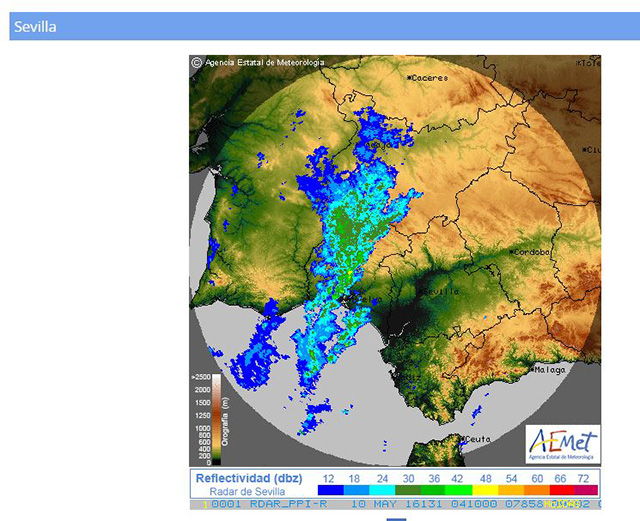This screenshot has height=521, width=640.
Task: Click the Ceuta city marker
Action: pyautogui.click(x=464, y=438)
